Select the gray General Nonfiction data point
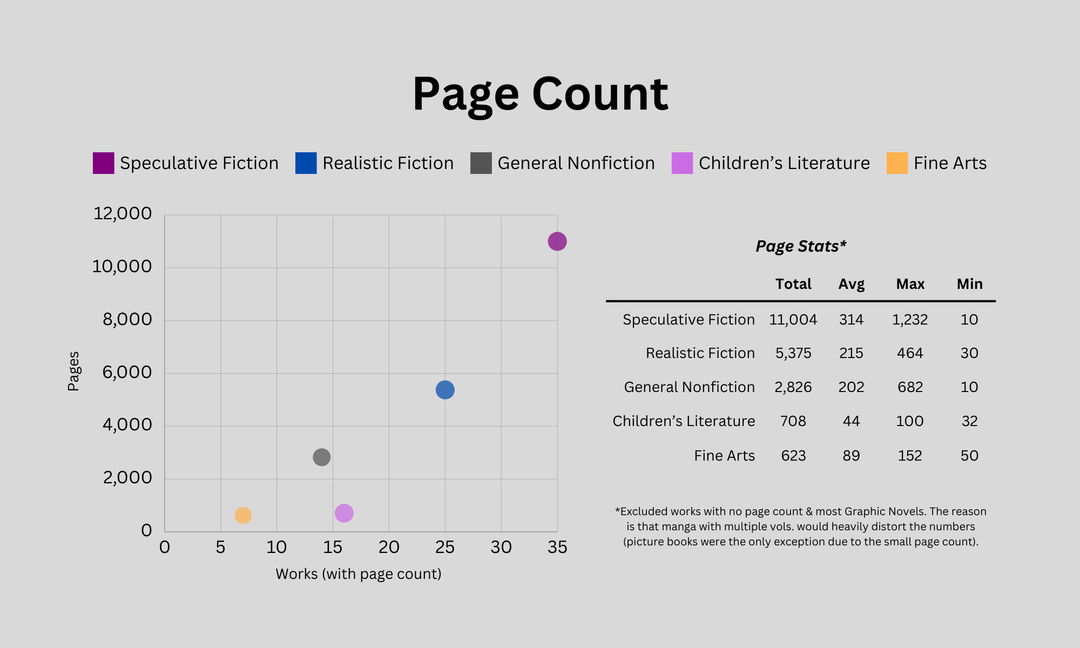Screen dimensions: 1080x648 click(321, 457)
